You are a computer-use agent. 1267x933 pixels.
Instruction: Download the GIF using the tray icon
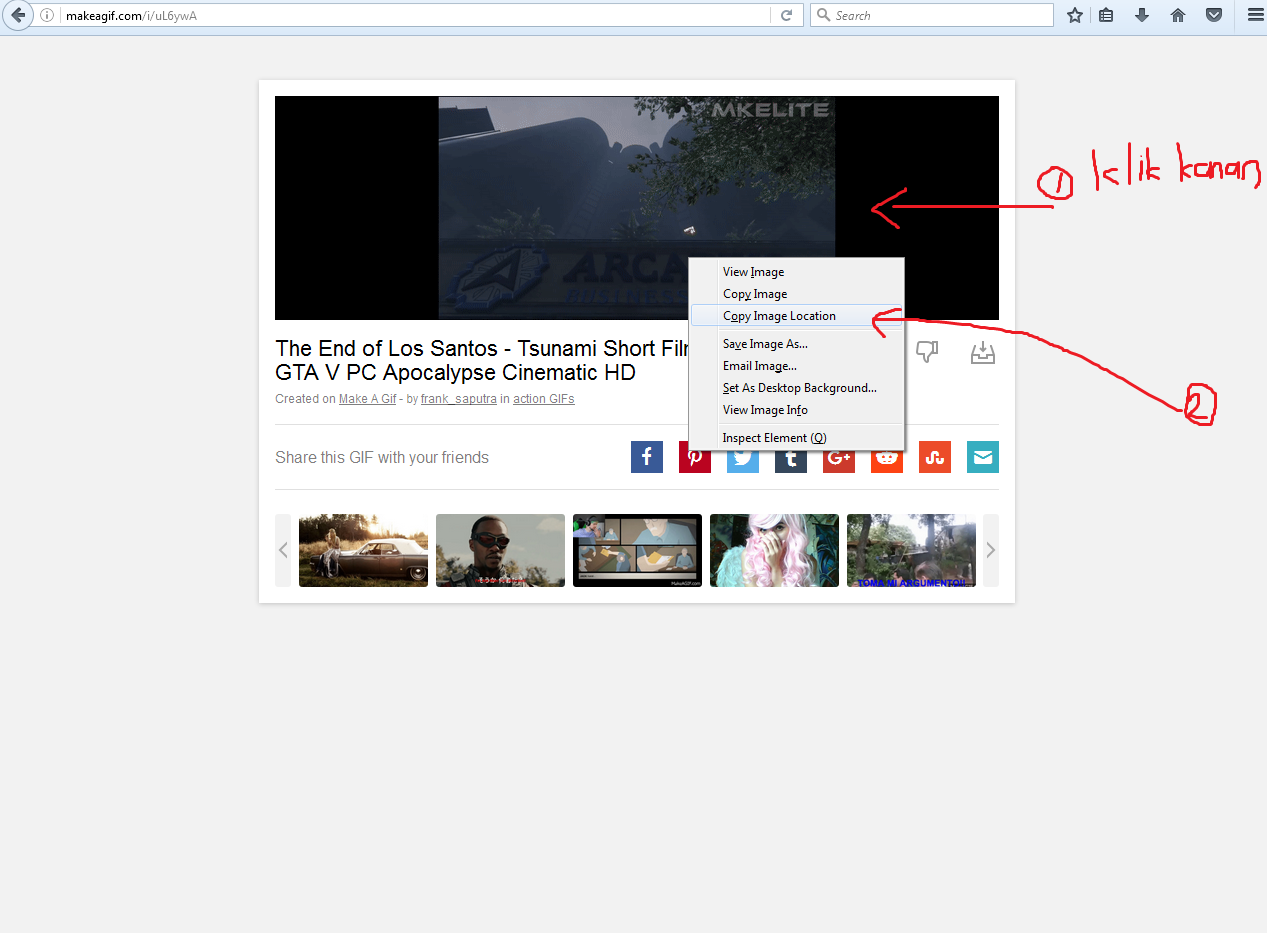(983, 353)
